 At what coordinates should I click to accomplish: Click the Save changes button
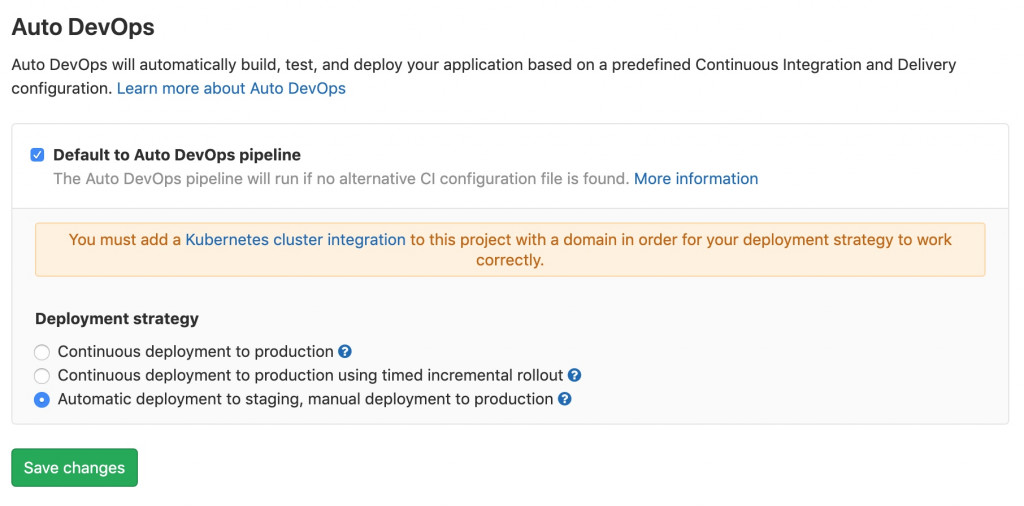tap(74, 468)
